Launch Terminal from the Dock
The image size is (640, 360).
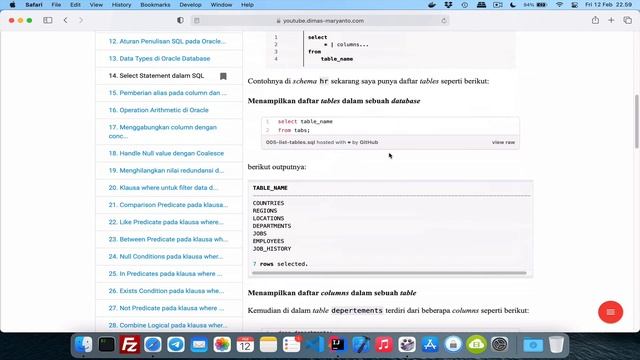point(107,345)
